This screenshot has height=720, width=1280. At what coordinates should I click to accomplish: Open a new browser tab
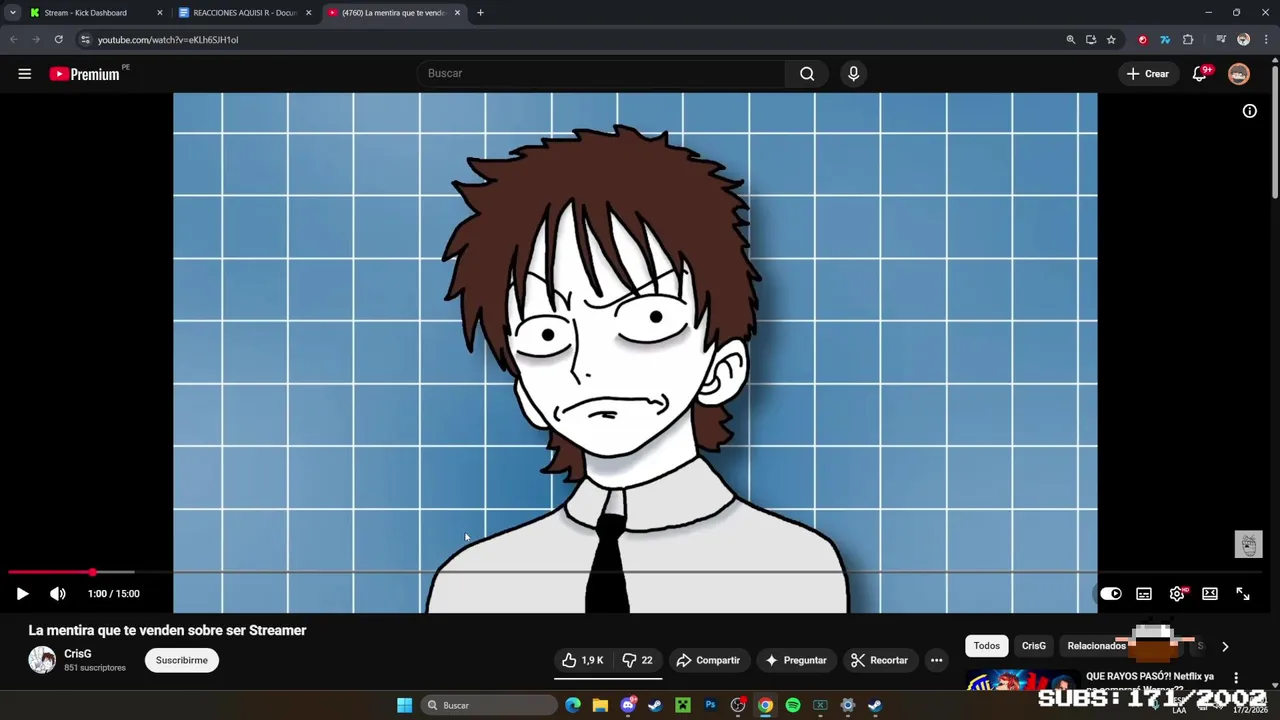pos(480,13)
